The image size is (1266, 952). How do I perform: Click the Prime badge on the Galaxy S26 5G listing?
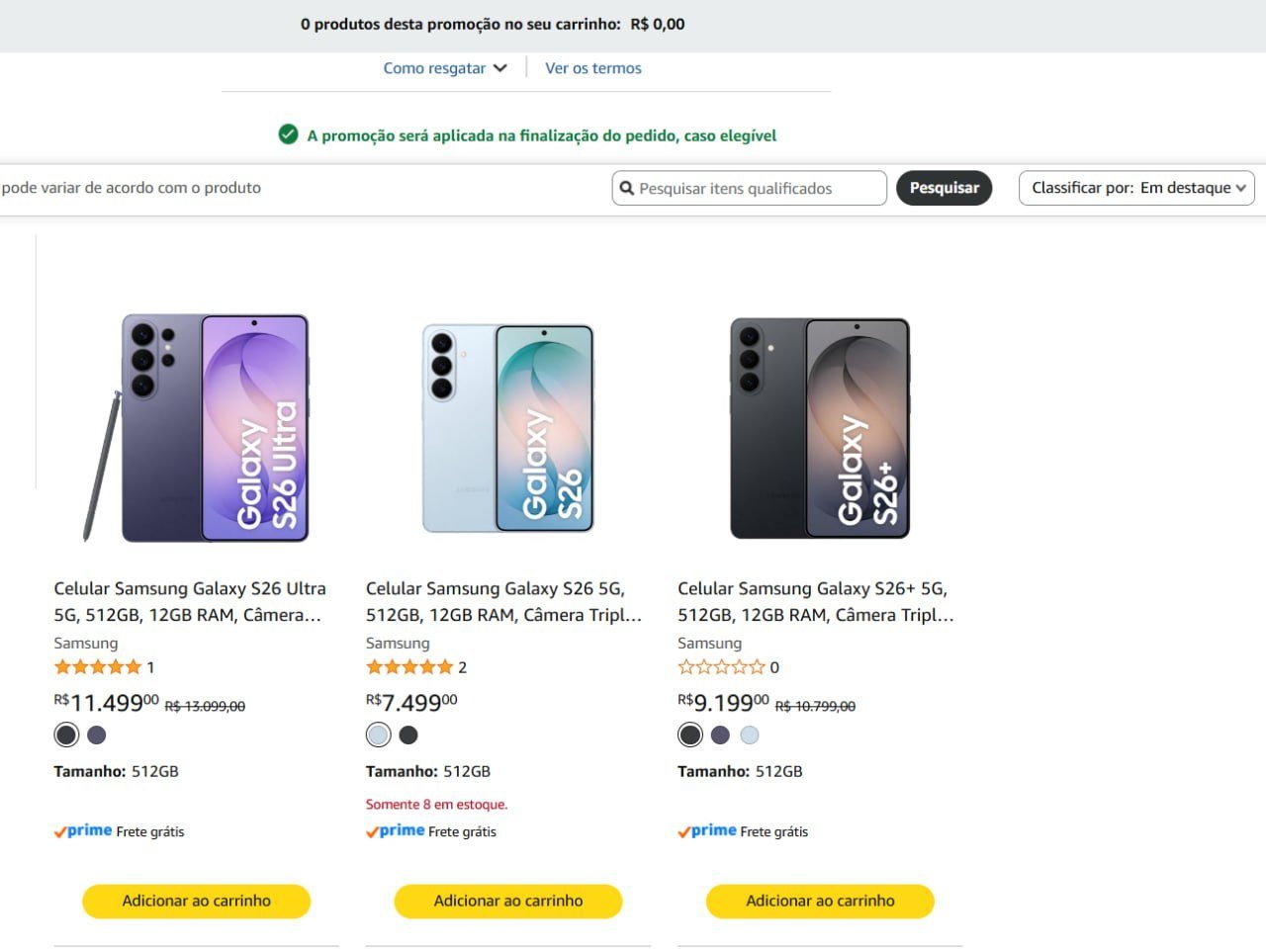click(395, 830)
